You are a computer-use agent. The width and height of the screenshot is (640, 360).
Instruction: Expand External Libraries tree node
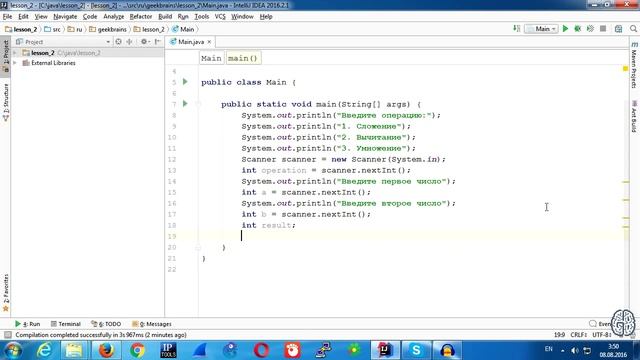click(15, 63)
